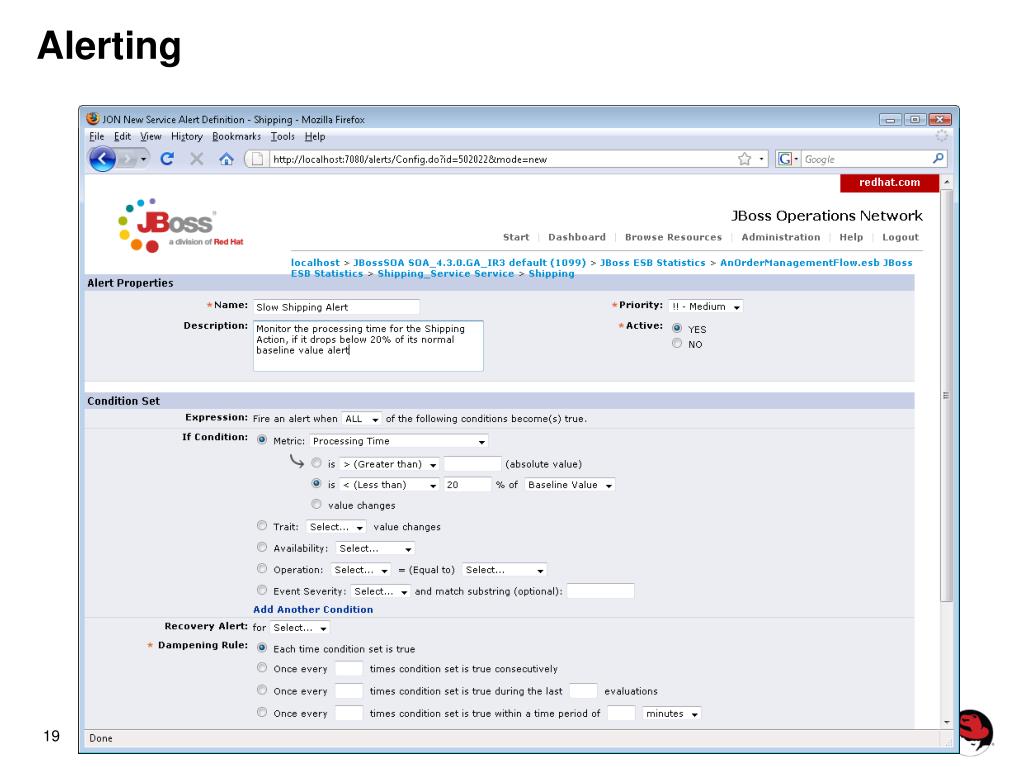This screenshot has width=1023, height=767.
Task: Click the redhat.com banner link
Action: (889, 183)
